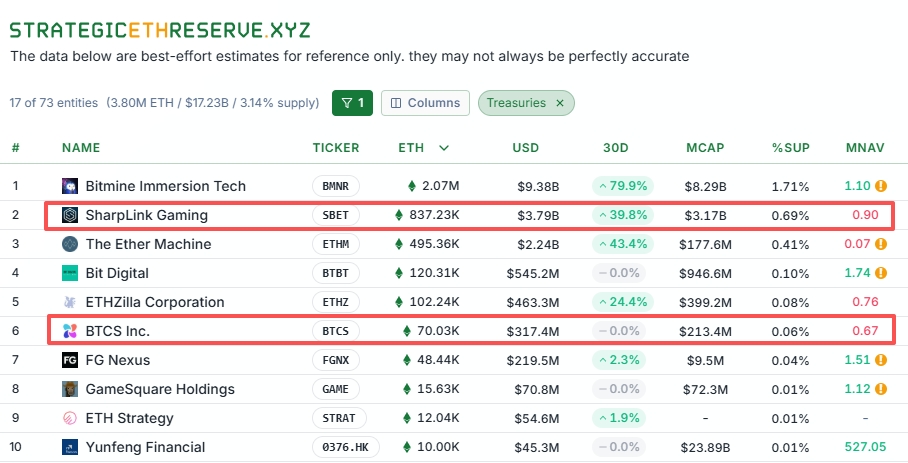Screen dimensions: 908x463
Task: Click the GameSquare Holdings logo icon
Action: coord(70,389)
